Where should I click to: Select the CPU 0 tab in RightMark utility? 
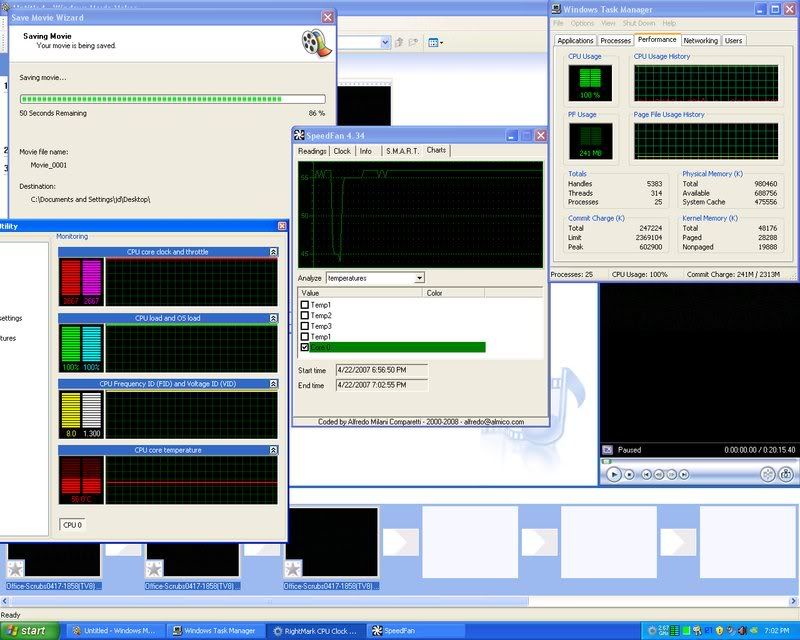[72, 525]
